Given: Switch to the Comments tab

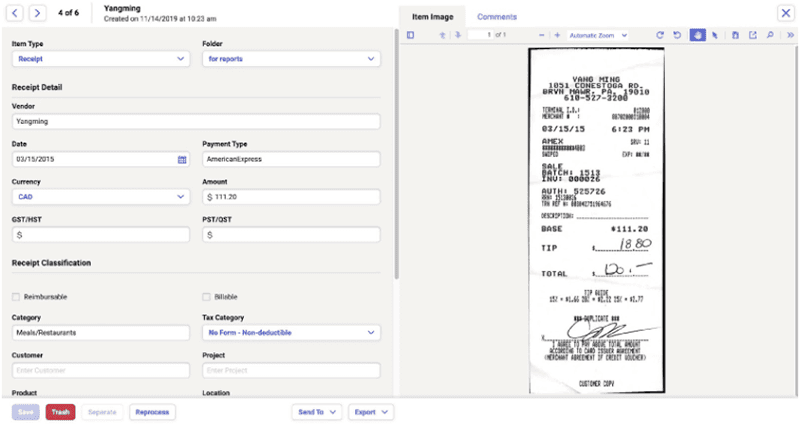Looking at the screenshot, I should (497, 17).
